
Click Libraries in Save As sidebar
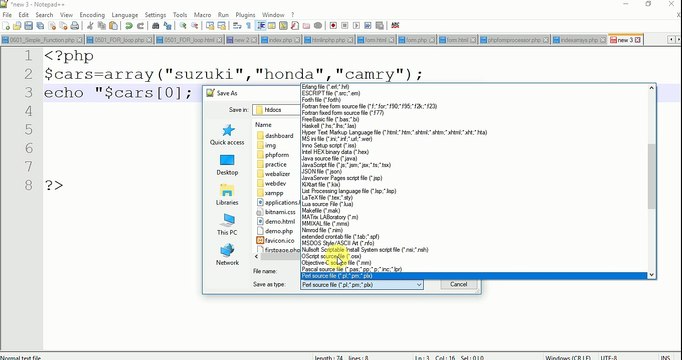(x=227, y=195)
